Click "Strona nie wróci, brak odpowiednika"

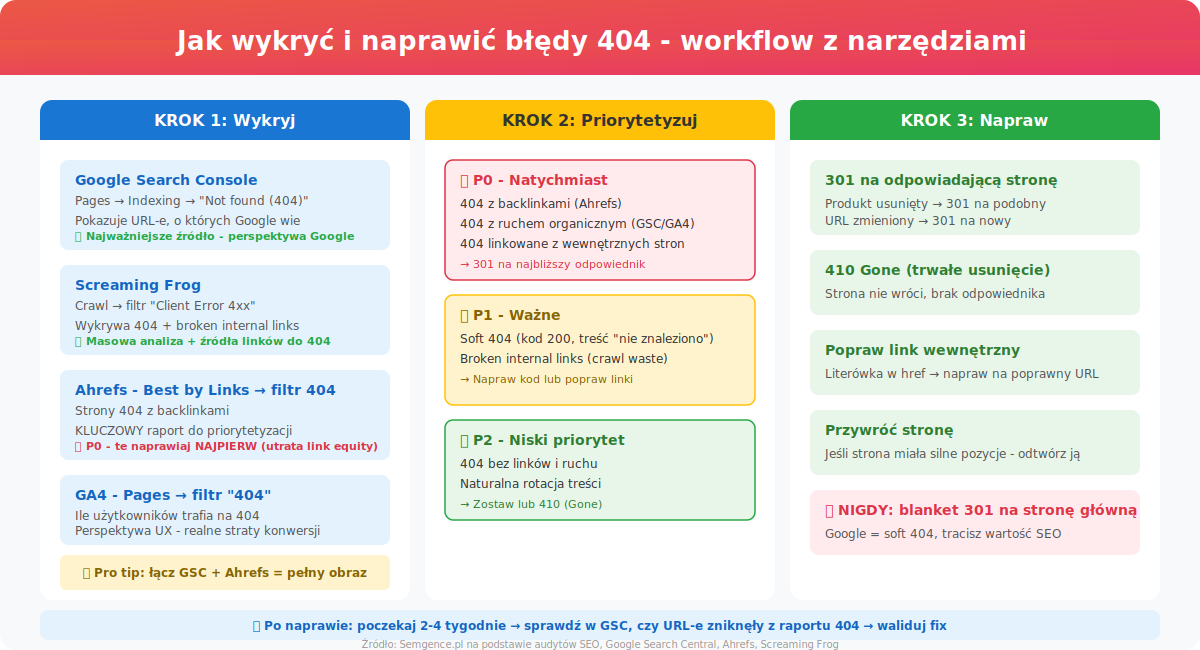(935, 294)
